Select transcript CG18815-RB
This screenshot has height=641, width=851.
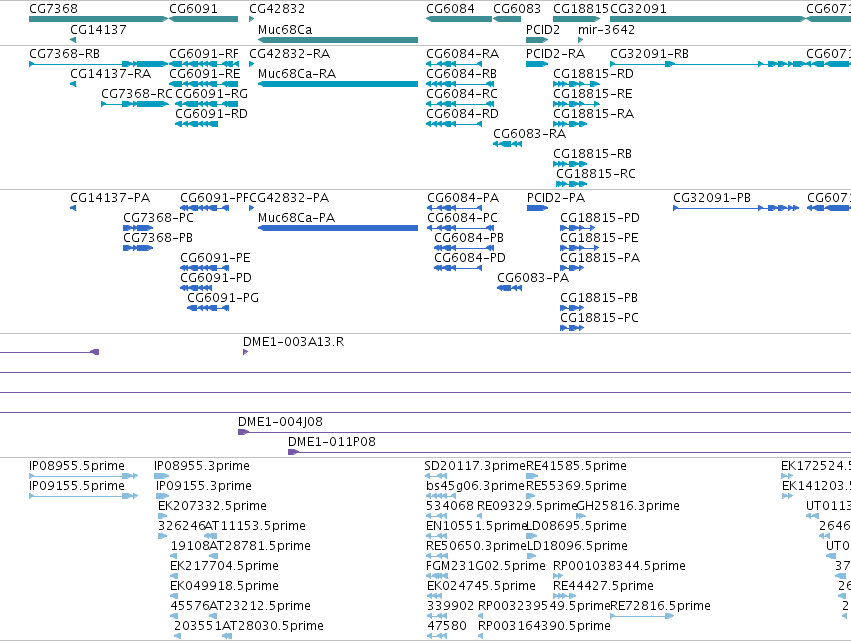(592, 154)
